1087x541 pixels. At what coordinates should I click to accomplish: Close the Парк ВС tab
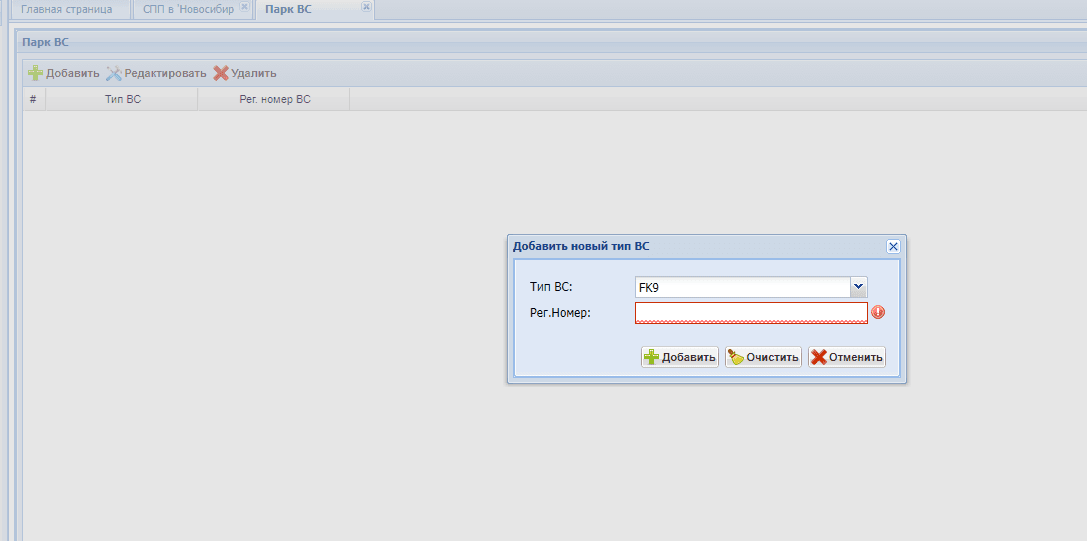(366, 7)
